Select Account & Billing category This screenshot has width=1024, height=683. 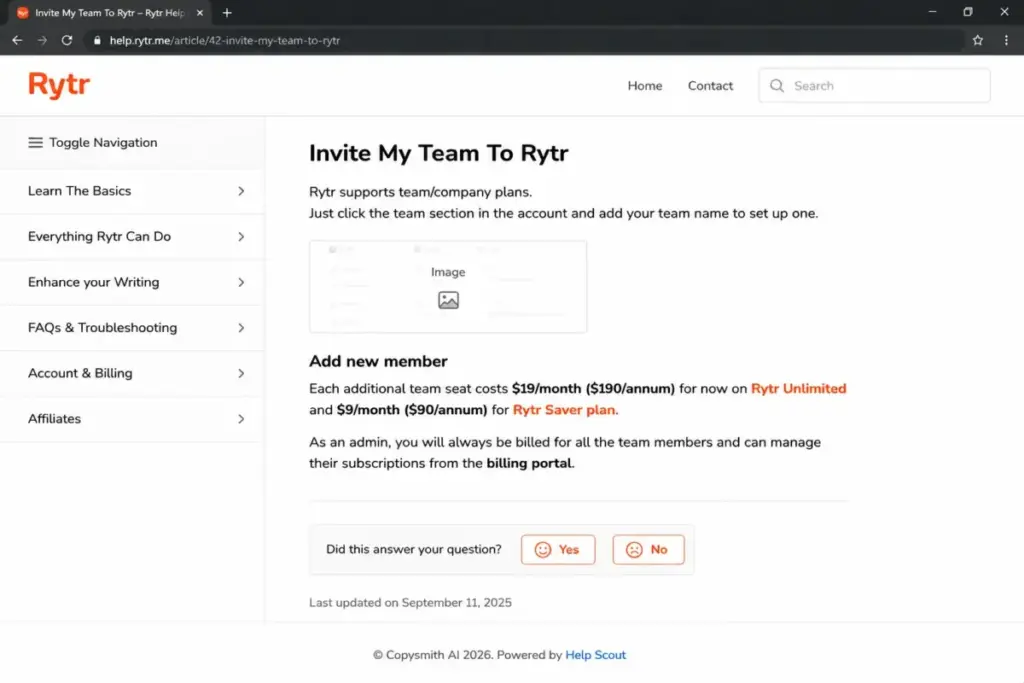click(x=133, y=373)
